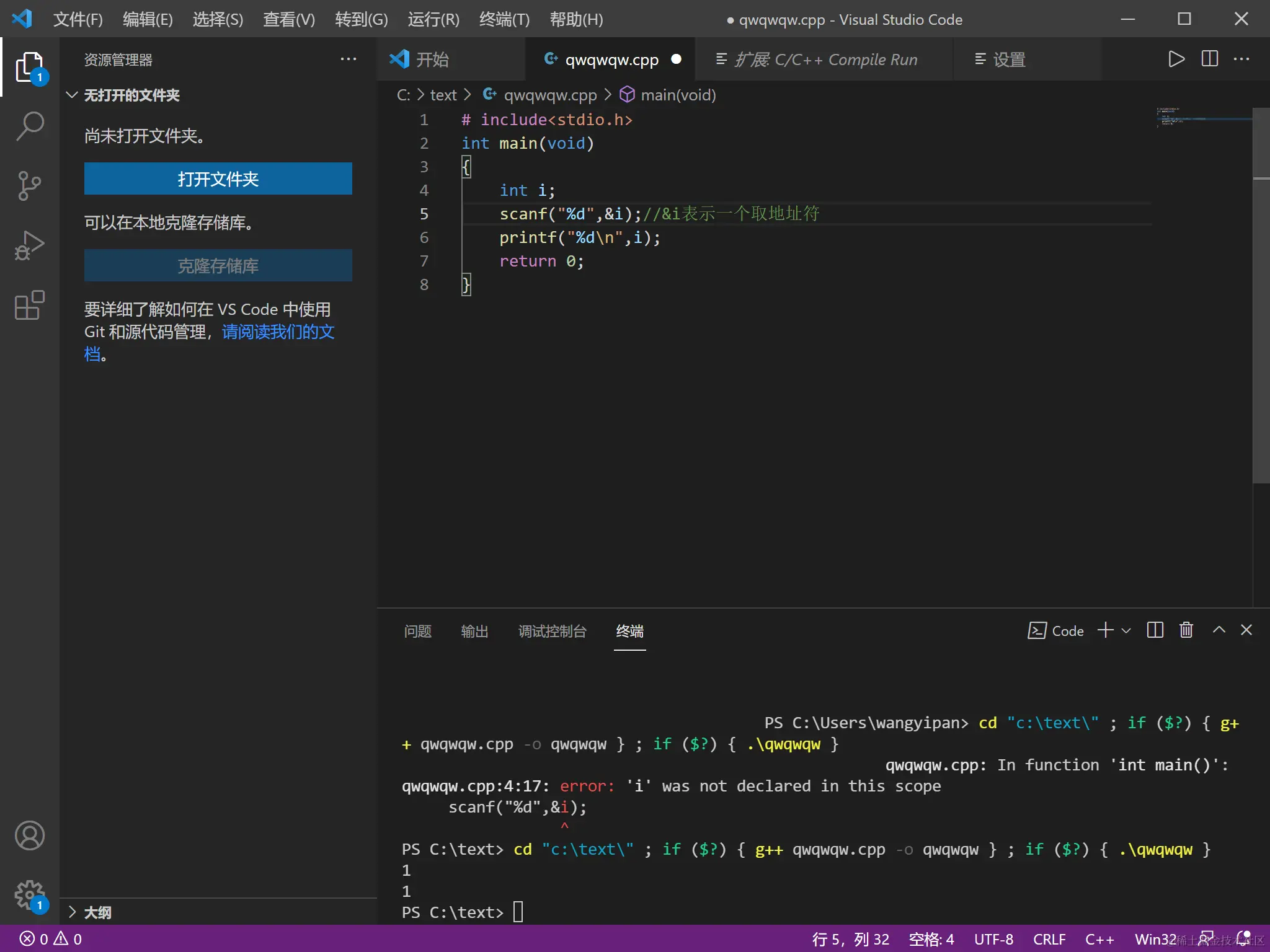Open the 请阅读我们的文档 link

[278, 332]
